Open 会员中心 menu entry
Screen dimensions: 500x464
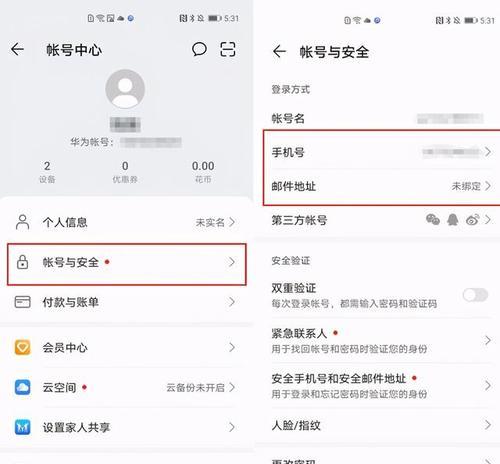click(126, 348)
